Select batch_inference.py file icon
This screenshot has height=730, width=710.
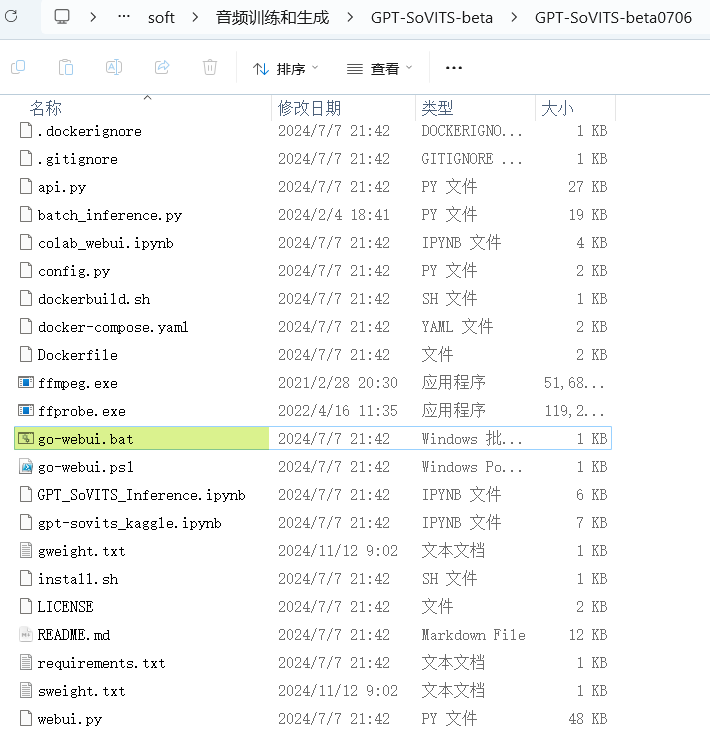point(26,215)
